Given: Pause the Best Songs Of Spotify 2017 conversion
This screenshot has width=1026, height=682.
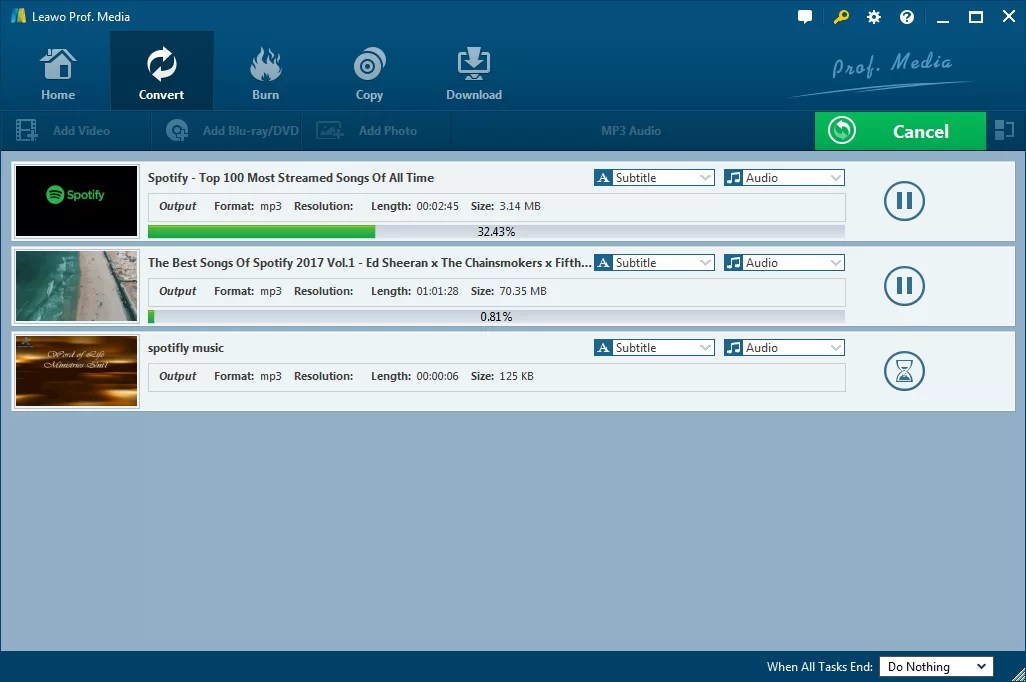Looking at the screenshot, I should pos(904,286).
